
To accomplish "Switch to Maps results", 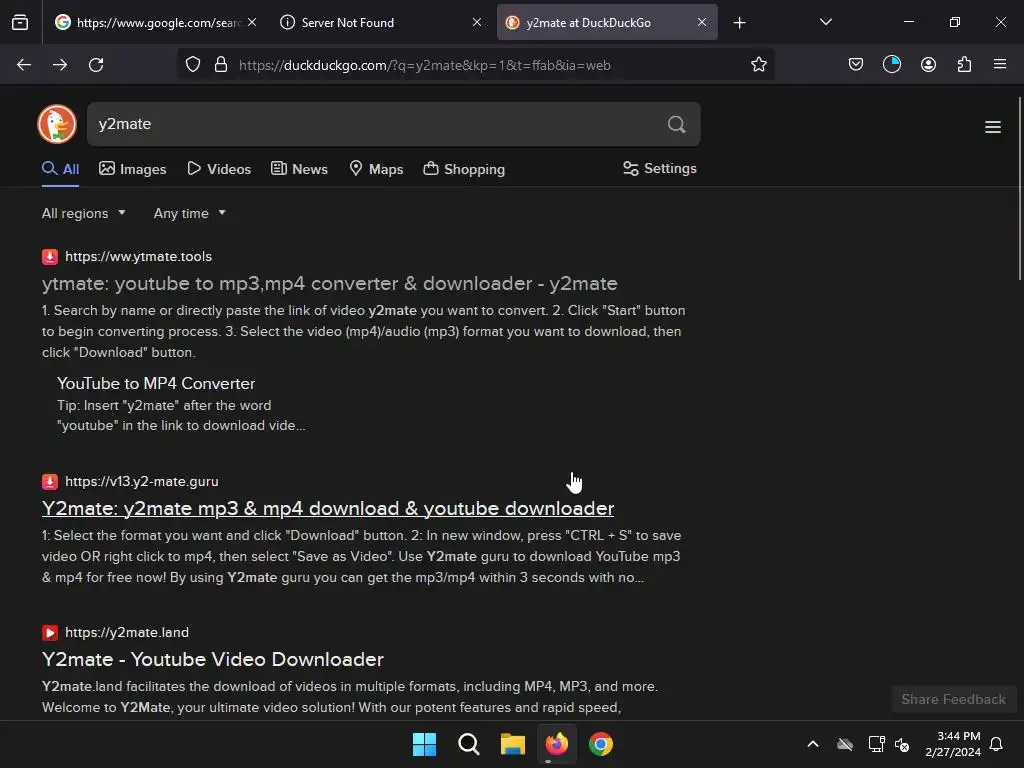I will [x=376, y=169].
